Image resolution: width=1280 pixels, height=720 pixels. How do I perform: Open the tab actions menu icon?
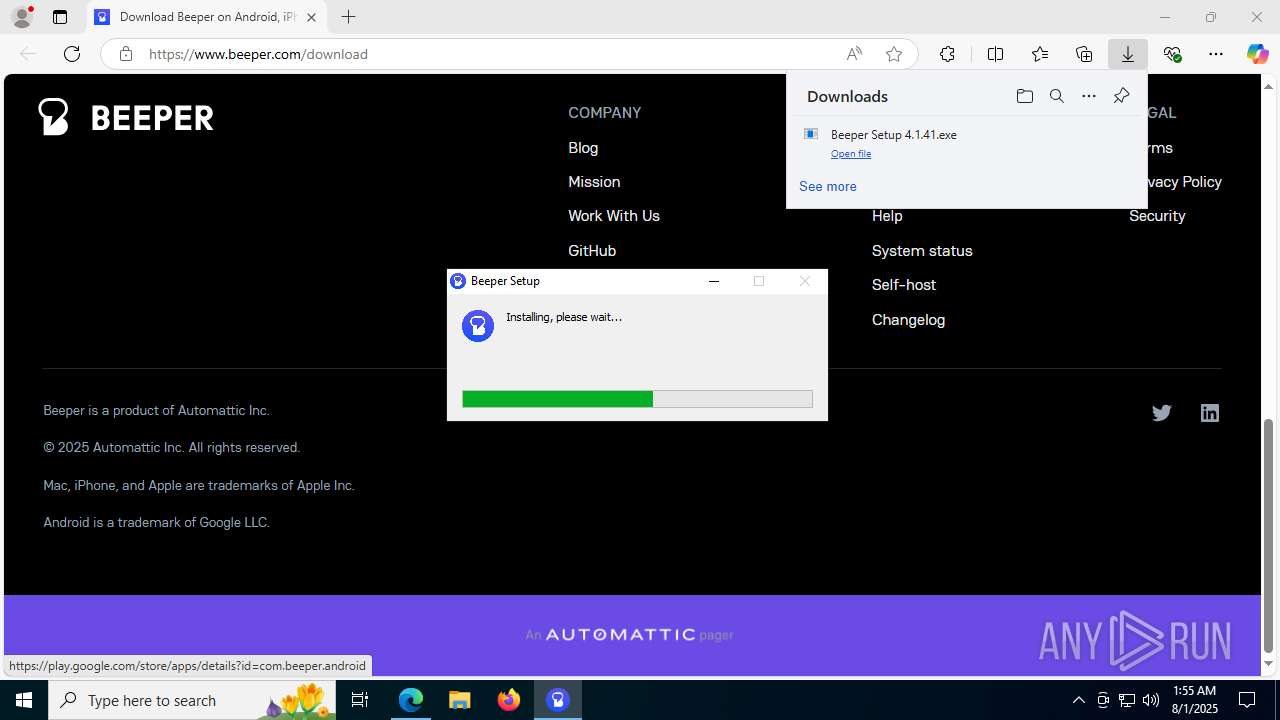tap(60, 17)
